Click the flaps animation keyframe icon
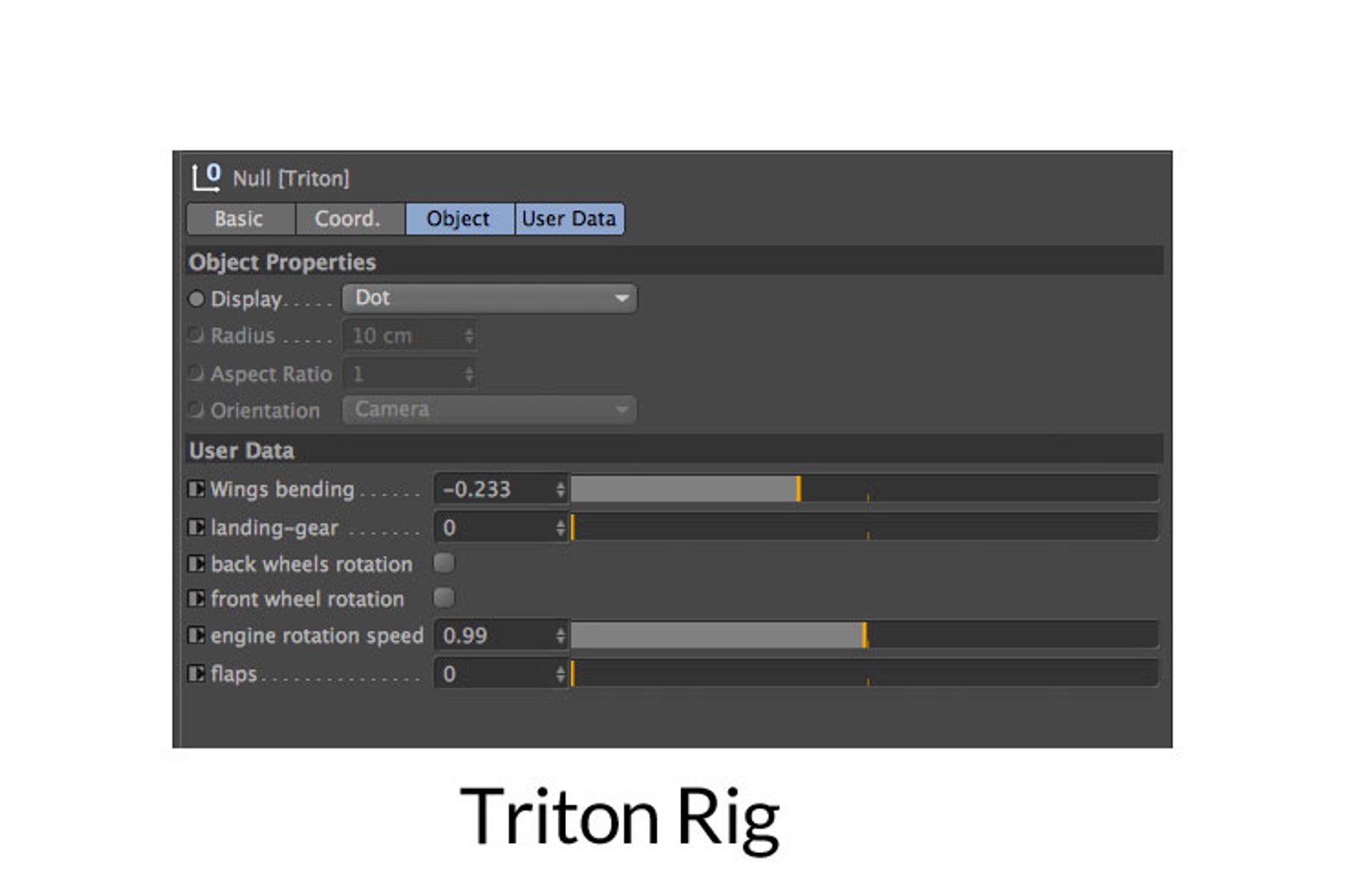1346x896 pixels. point(196,673)
